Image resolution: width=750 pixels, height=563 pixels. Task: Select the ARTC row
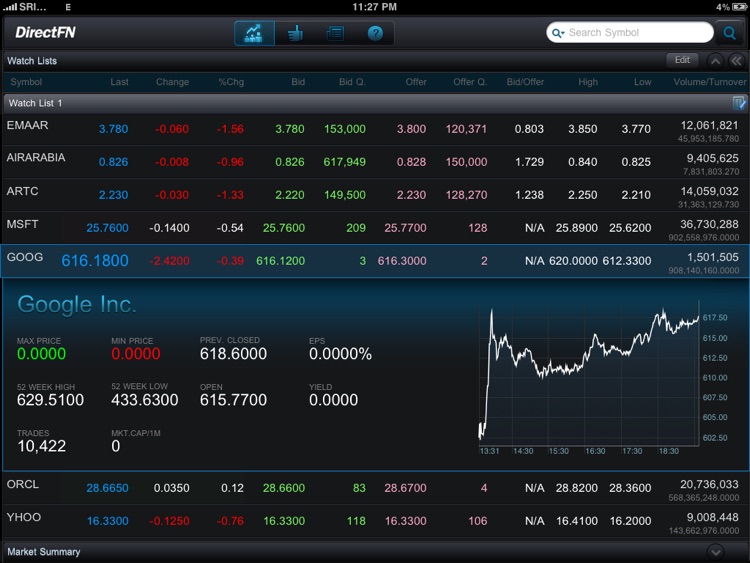click(375, 195)
